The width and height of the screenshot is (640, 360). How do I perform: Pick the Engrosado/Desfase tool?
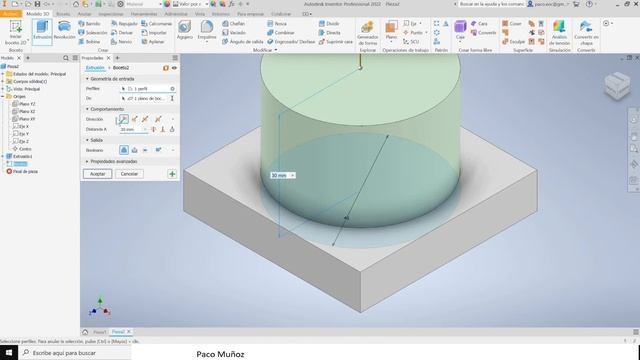click(x=291, y=42)
